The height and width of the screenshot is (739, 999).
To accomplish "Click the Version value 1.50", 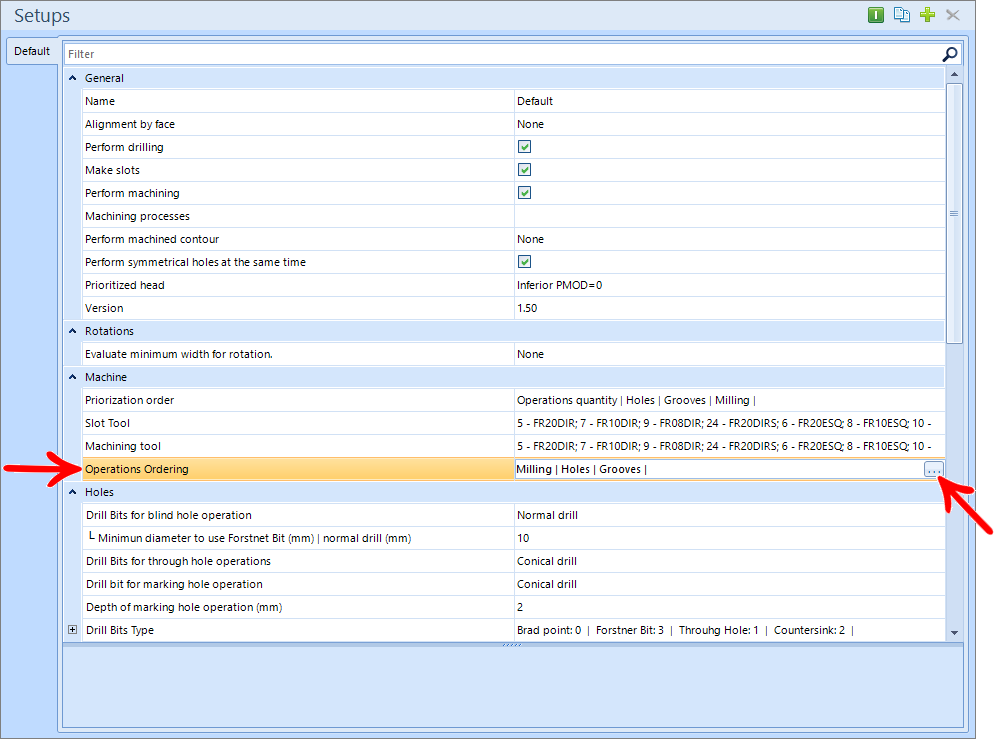I will [x=527, y=308].
